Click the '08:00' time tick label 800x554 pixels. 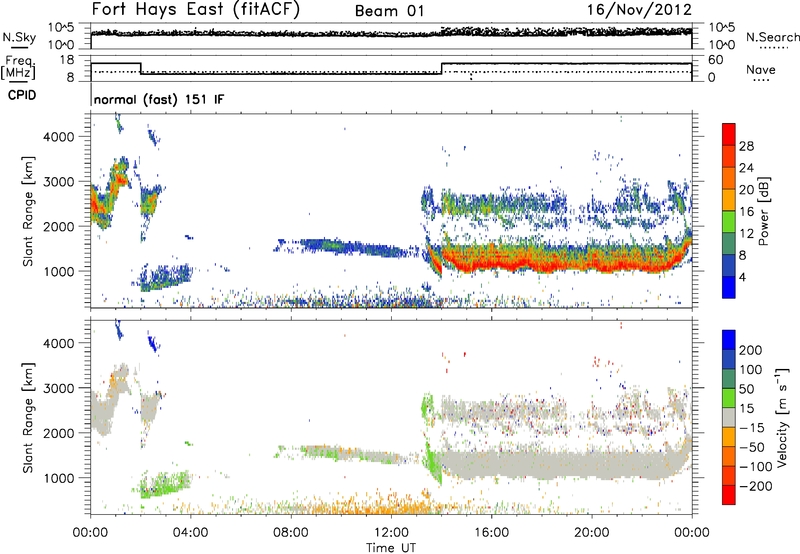pos(291,533)
